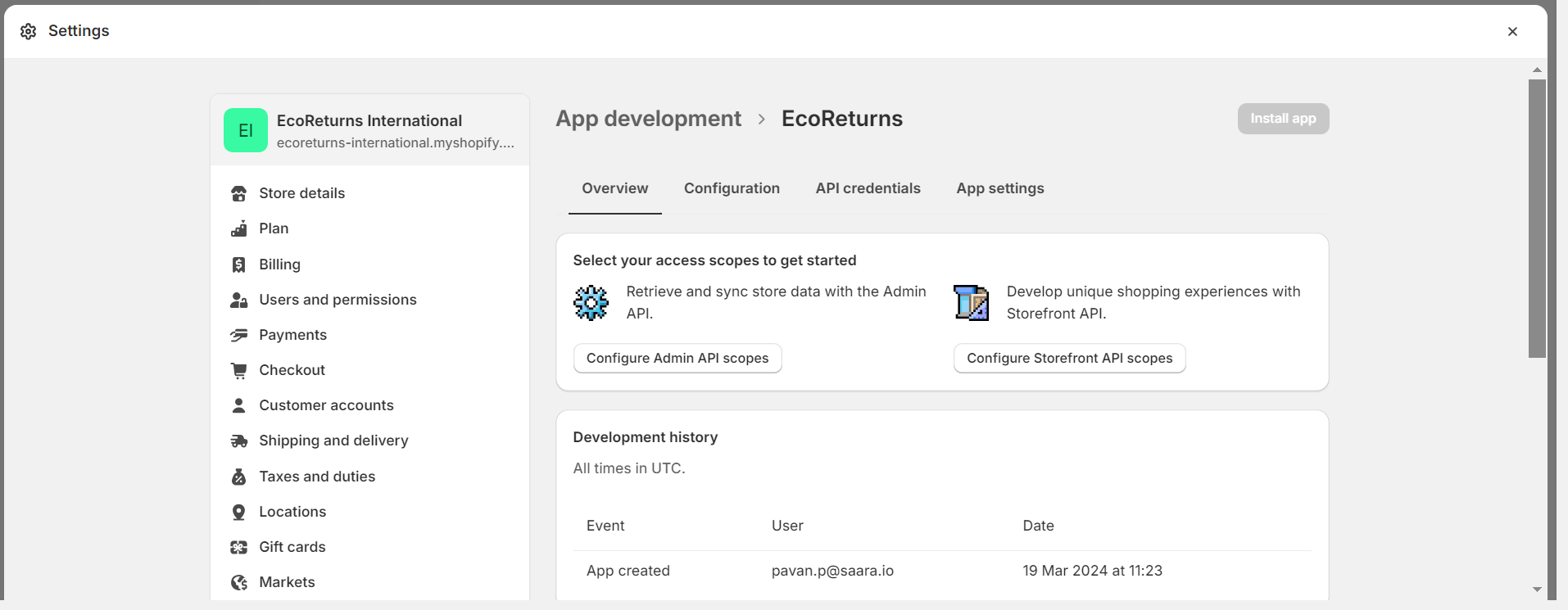
Task: Click the Install app button
Action: (x=1283, y=119)
